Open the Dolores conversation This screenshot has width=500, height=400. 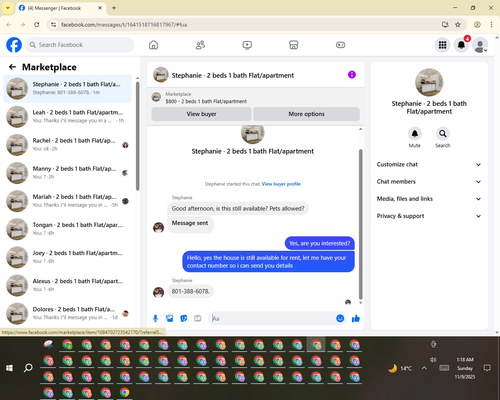pos(67,313)
